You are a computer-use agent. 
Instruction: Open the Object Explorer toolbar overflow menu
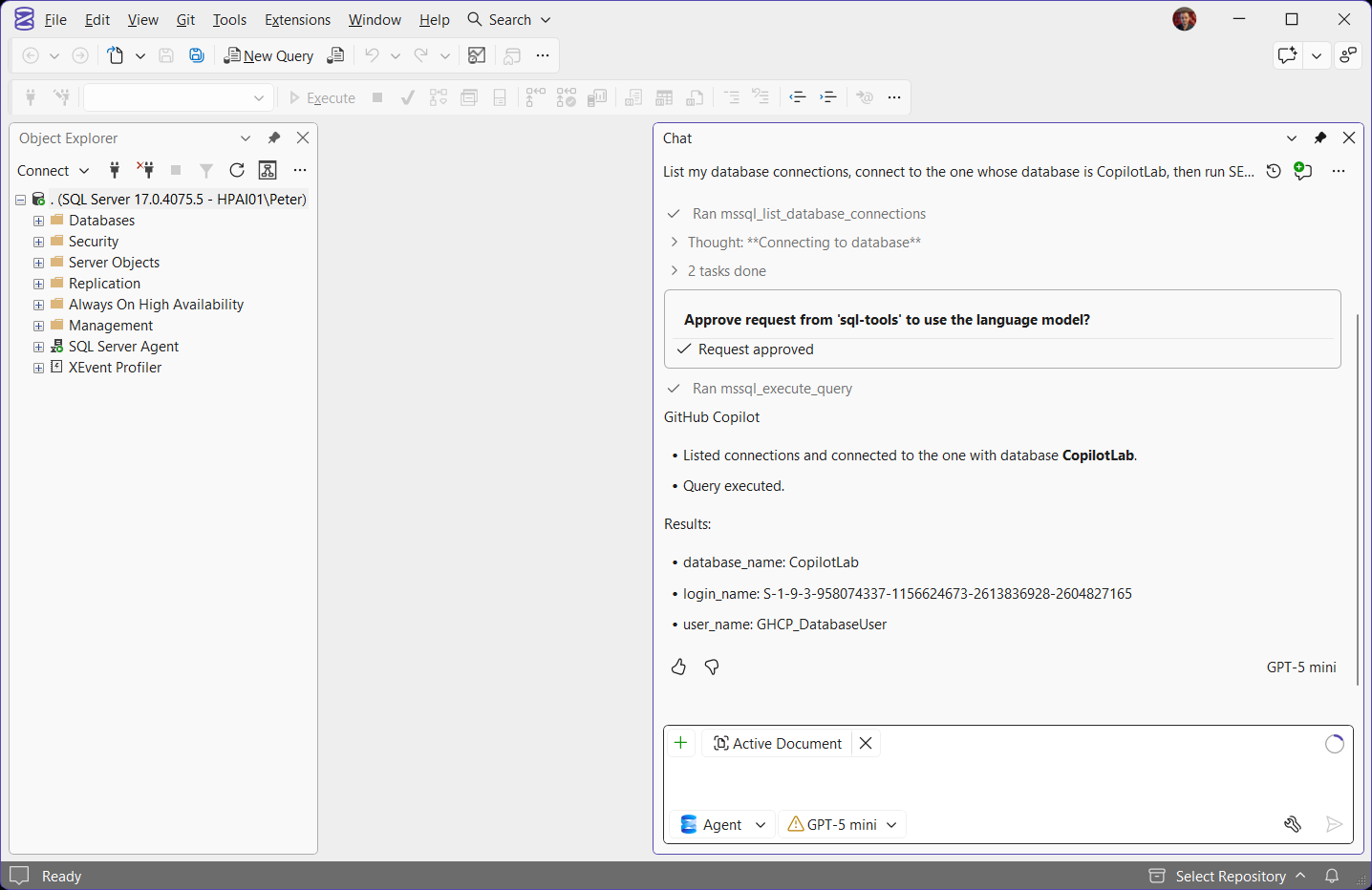(300, 170)
